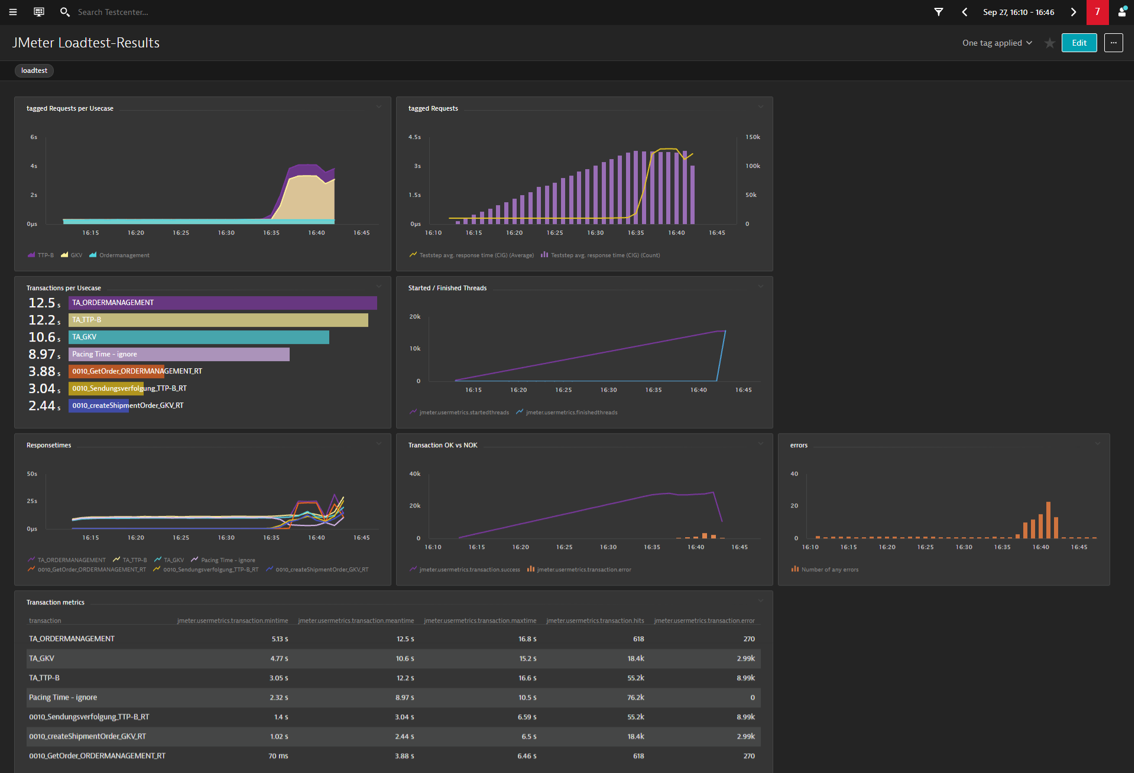
Task: Click the Edit button
Action: click(1078, 43)
